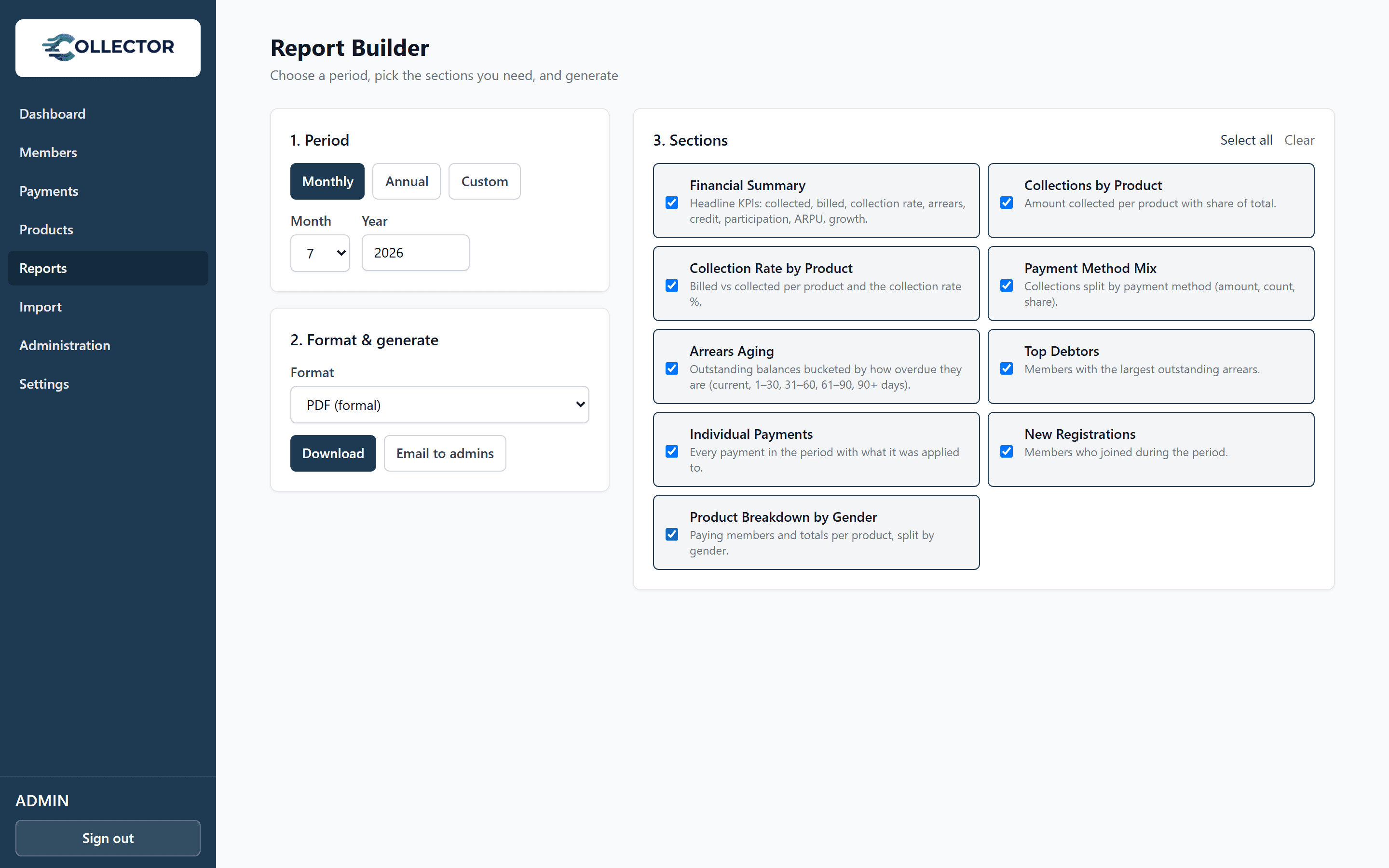Click the Collector logo
1389x868 pixels.
[108, 48]
